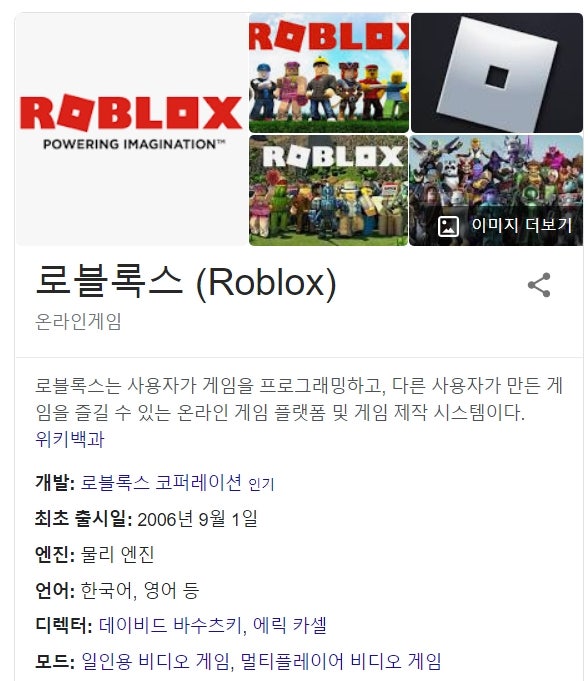This screenshot has height=681, width=588.
Task: Open the white Roblox logo crowd thumbnail
Action: [x=329, y=190]
